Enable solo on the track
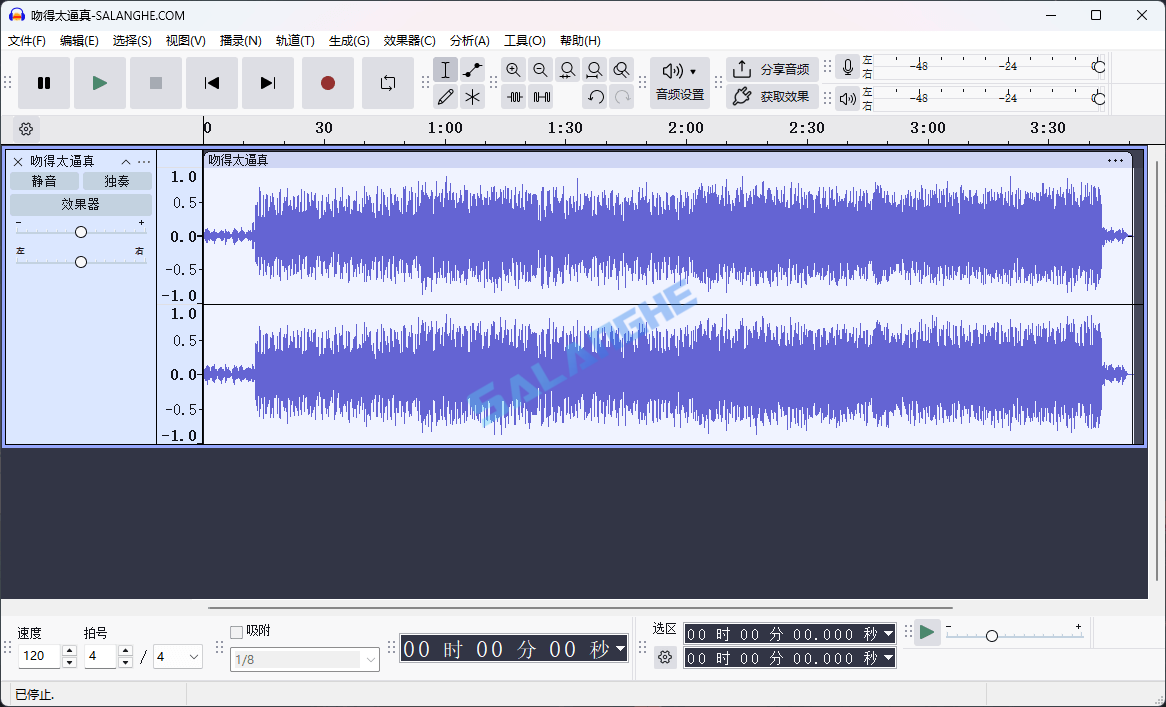The image size is (1166, 707). 117,181
